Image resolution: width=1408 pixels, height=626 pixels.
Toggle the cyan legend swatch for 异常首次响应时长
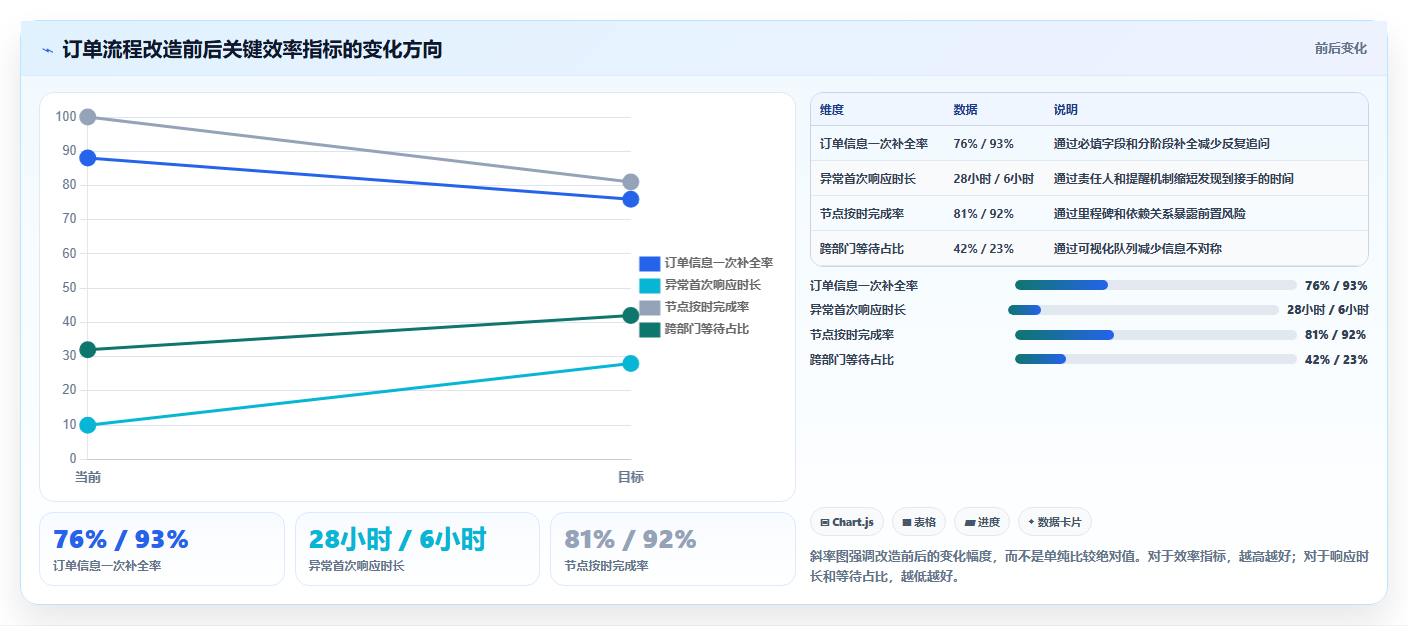[x=650, y=285]
